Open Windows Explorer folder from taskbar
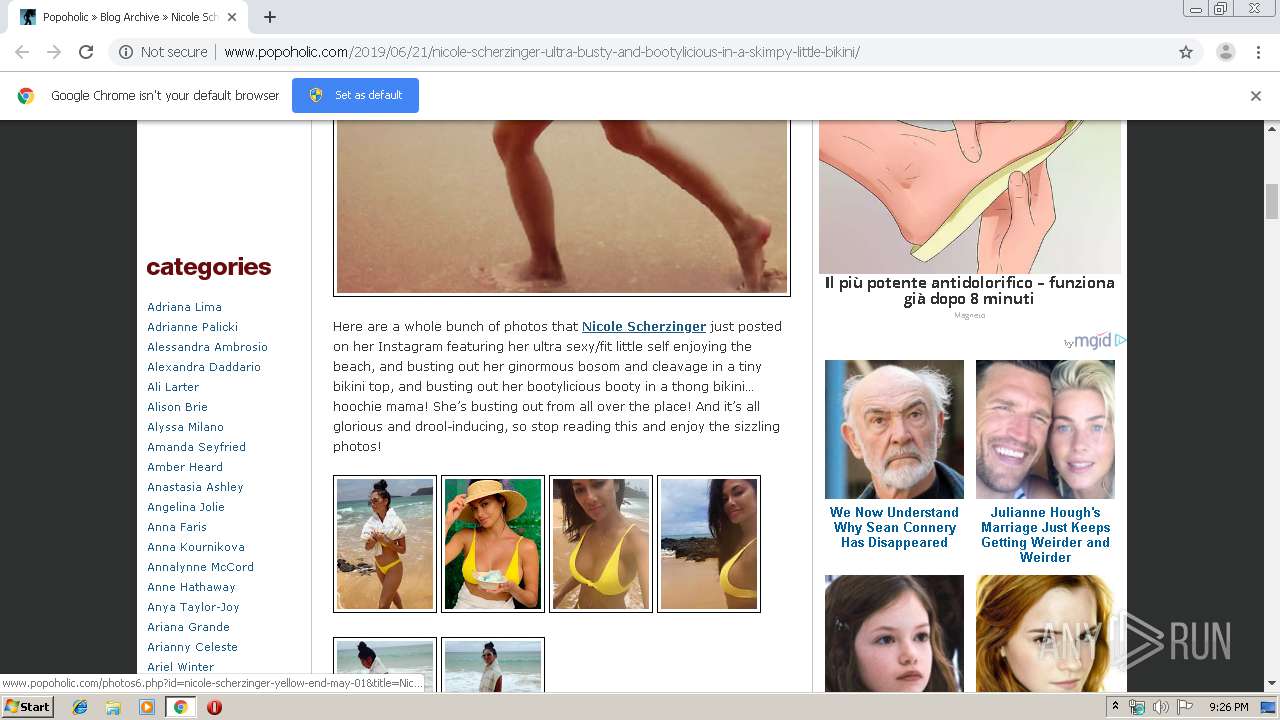 [x=113, y=707]
